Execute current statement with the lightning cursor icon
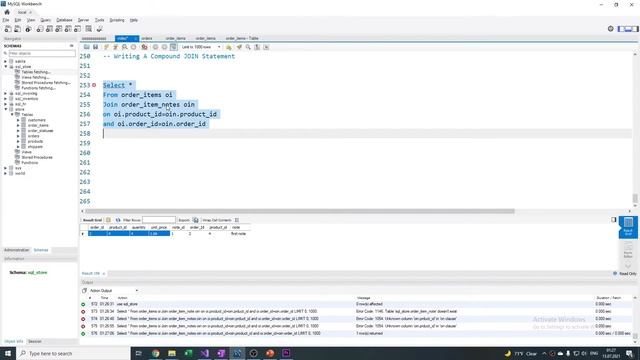This screenshot has width=640, height=360. coord(116,47)
